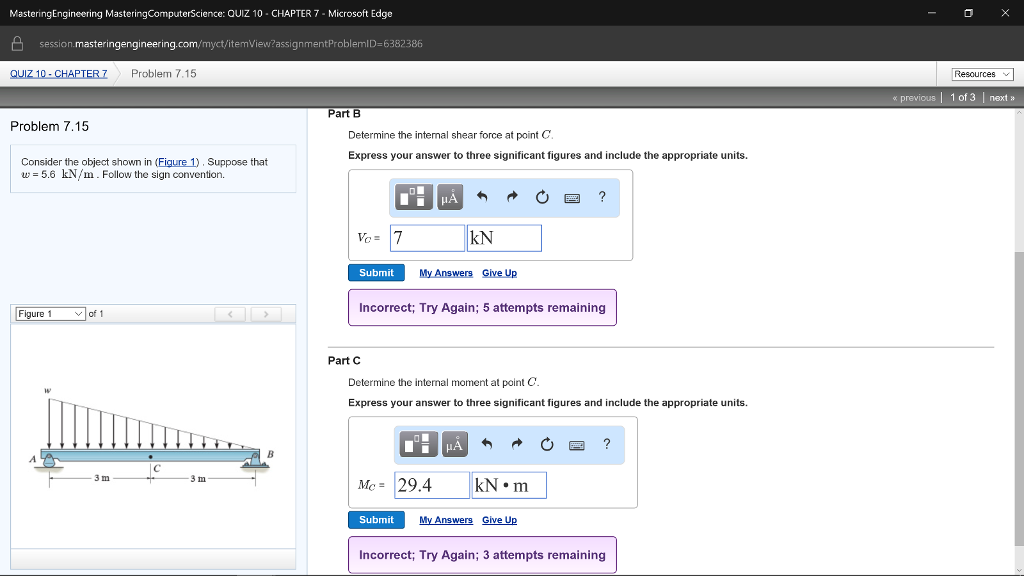This screenshot has height=576, width=1024.
Task: Submit the Part B answer
Action: click(x=376, y=273)
